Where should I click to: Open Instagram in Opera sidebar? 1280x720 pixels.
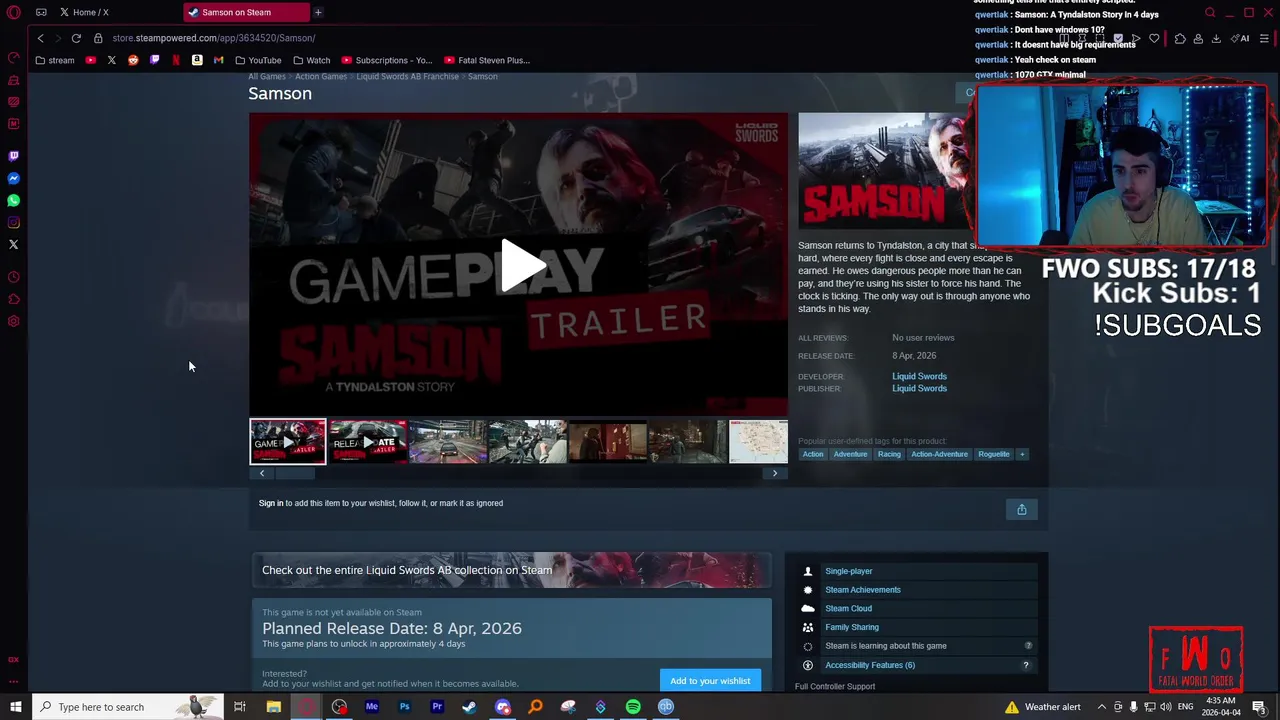point(14,222)
